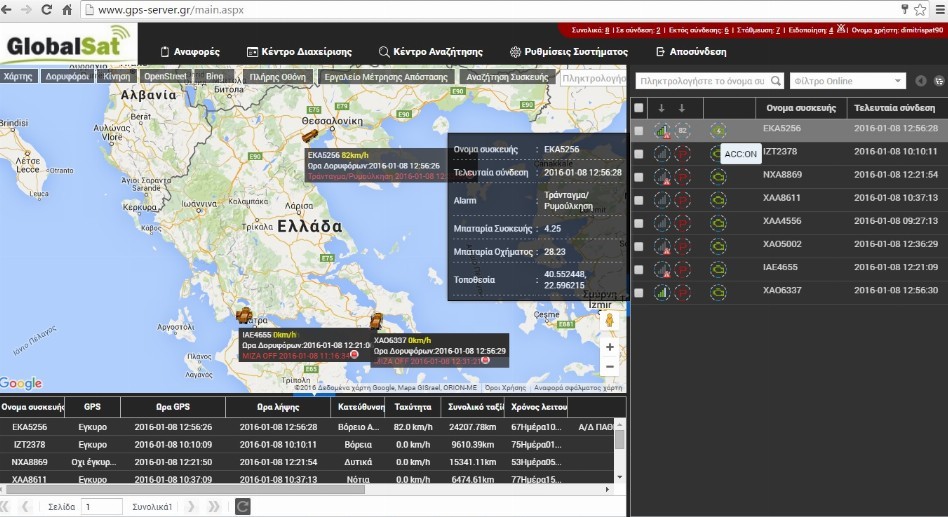Click the browser home button
This screenshot has width=948, height=517.
[67, 10]
